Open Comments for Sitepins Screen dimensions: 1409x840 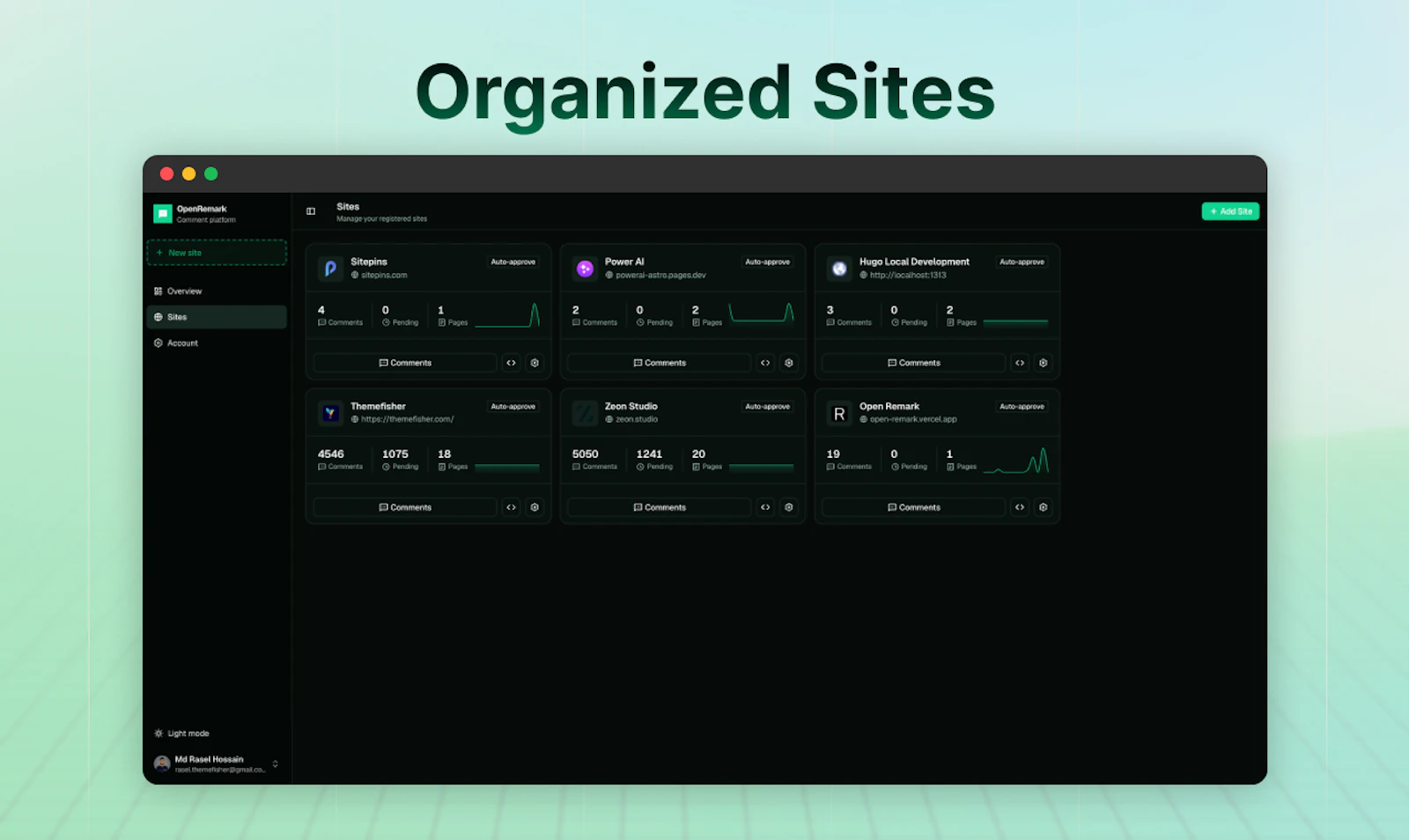(405, 363)
